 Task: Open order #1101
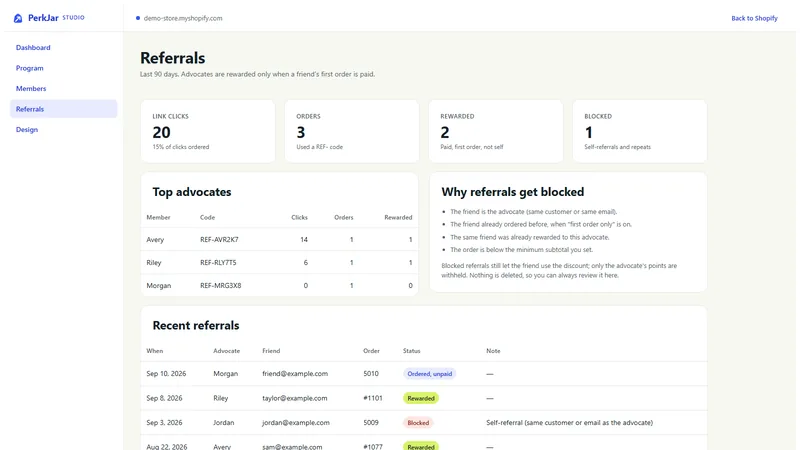click(x=373, y=398)
